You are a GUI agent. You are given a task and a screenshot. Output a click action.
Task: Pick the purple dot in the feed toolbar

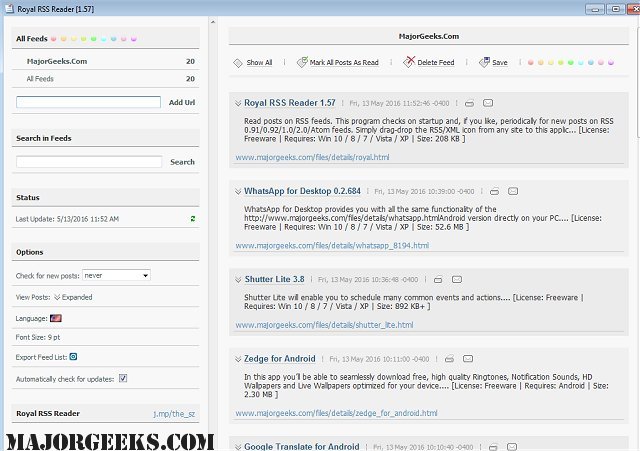(x=611, y=62)
